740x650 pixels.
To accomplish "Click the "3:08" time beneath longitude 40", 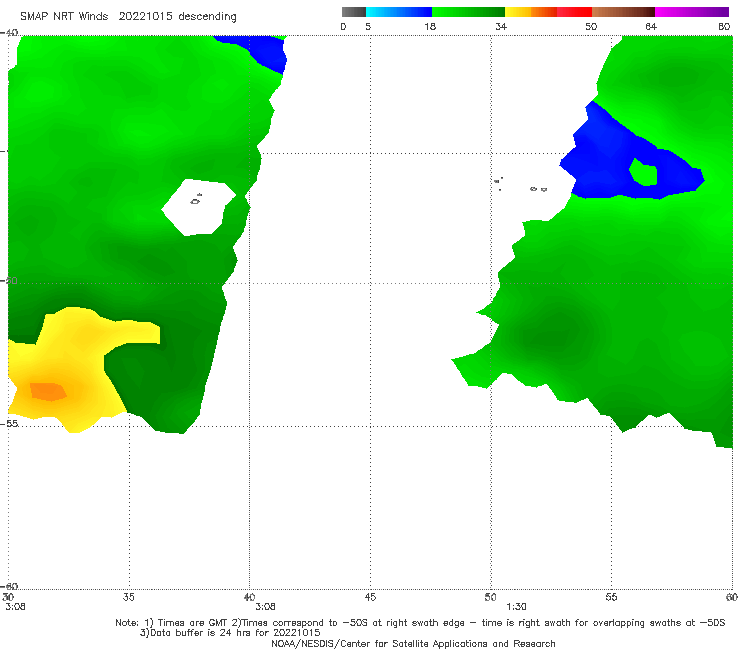I will coord(265,607).
